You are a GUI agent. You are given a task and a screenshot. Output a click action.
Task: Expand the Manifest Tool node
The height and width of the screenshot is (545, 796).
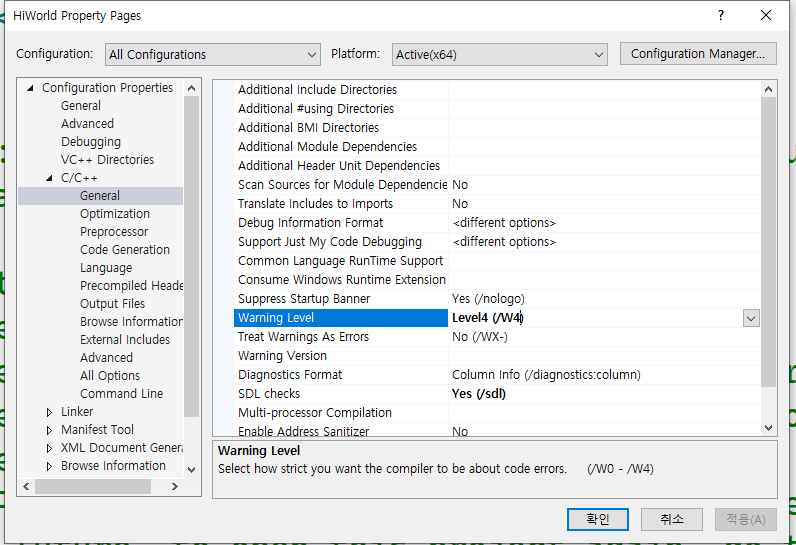point(49,430)
